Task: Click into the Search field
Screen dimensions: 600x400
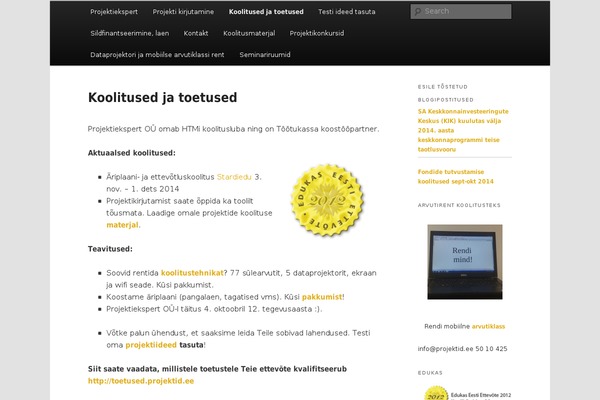Action: click(x=461, y=11)
